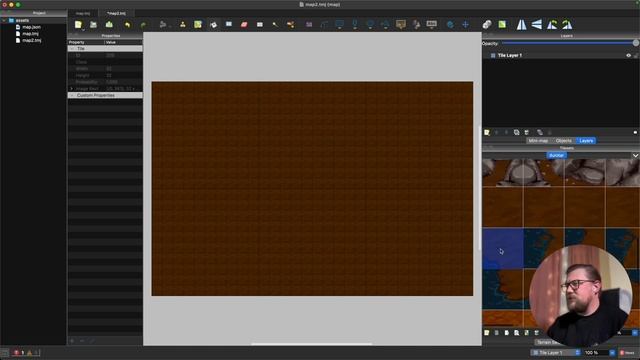The height and width of the screenshot is (360, 640).
Task: Select the Select Same Tile tool
Action: point(291,24)
